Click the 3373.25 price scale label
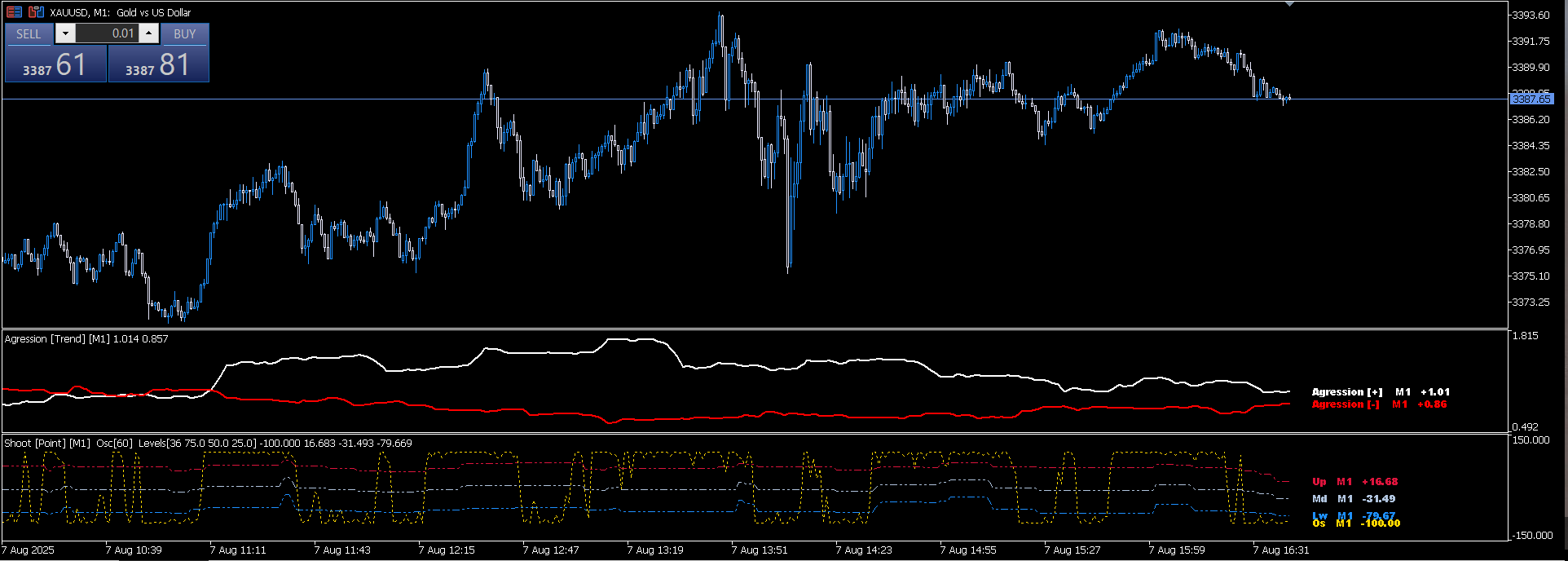 click(x=1531, y=303)
